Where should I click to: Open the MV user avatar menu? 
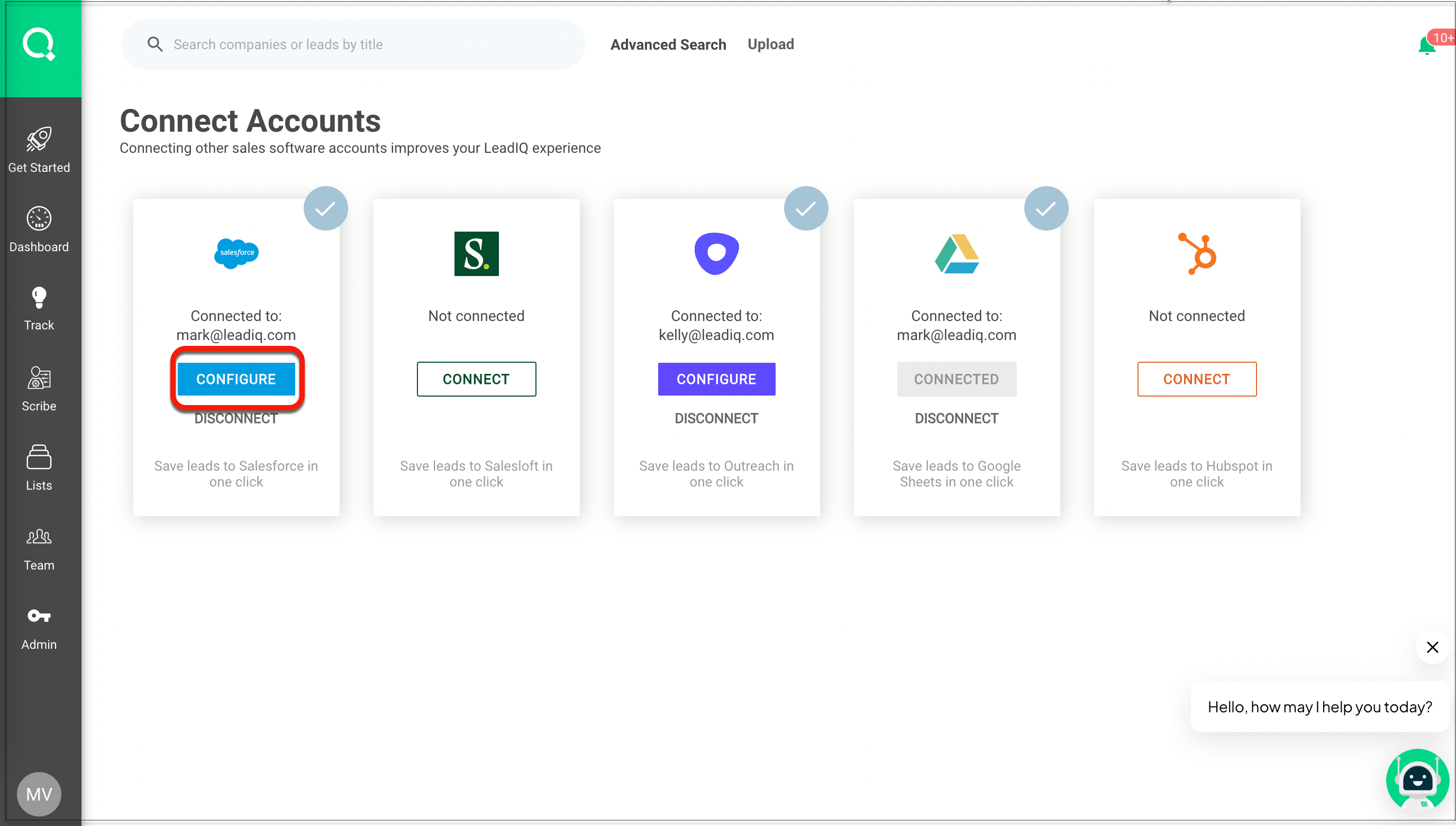[39, 794]
